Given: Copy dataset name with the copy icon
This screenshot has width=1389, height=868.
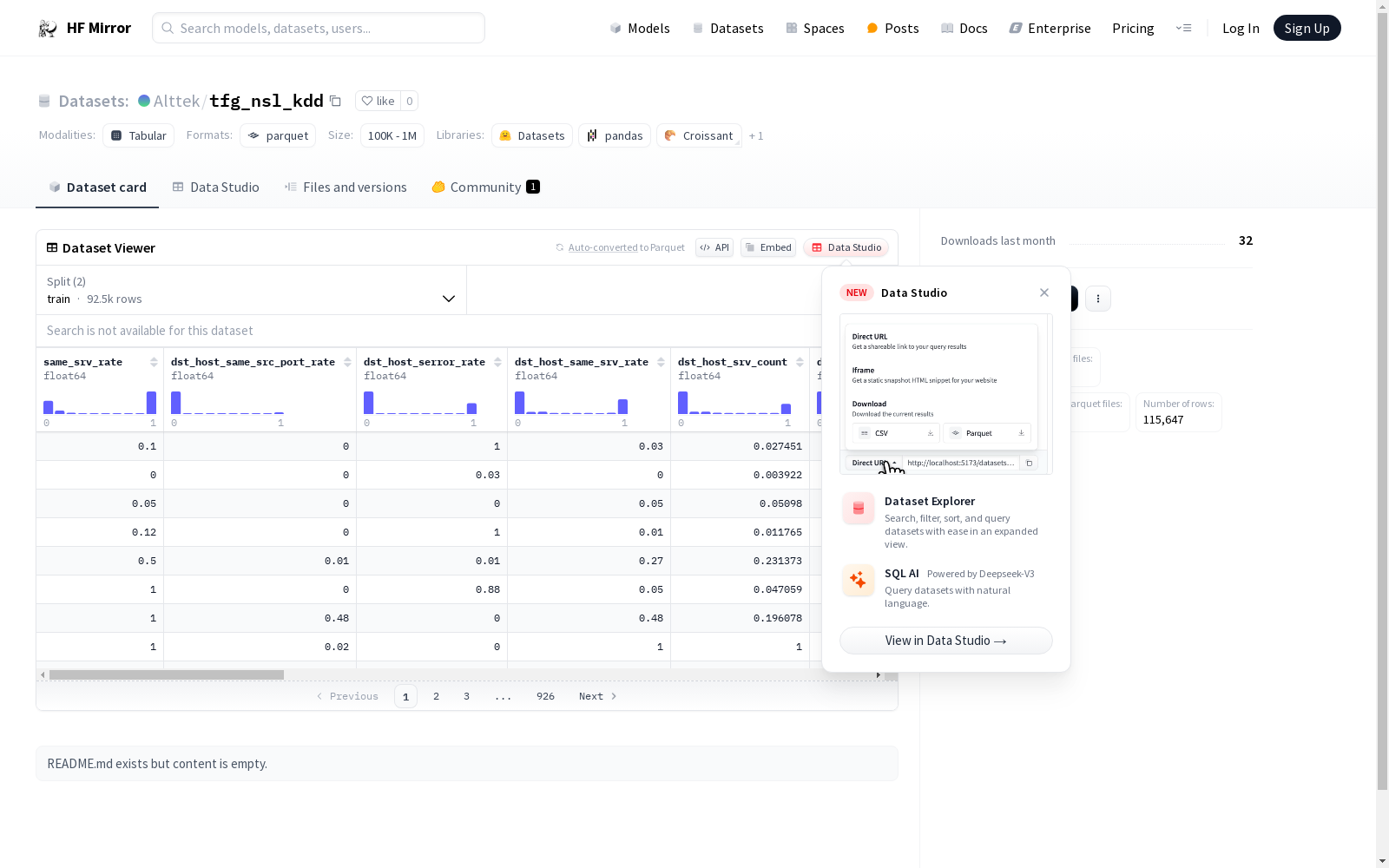Looking at the screenshot, I should [x=335, y=101].
